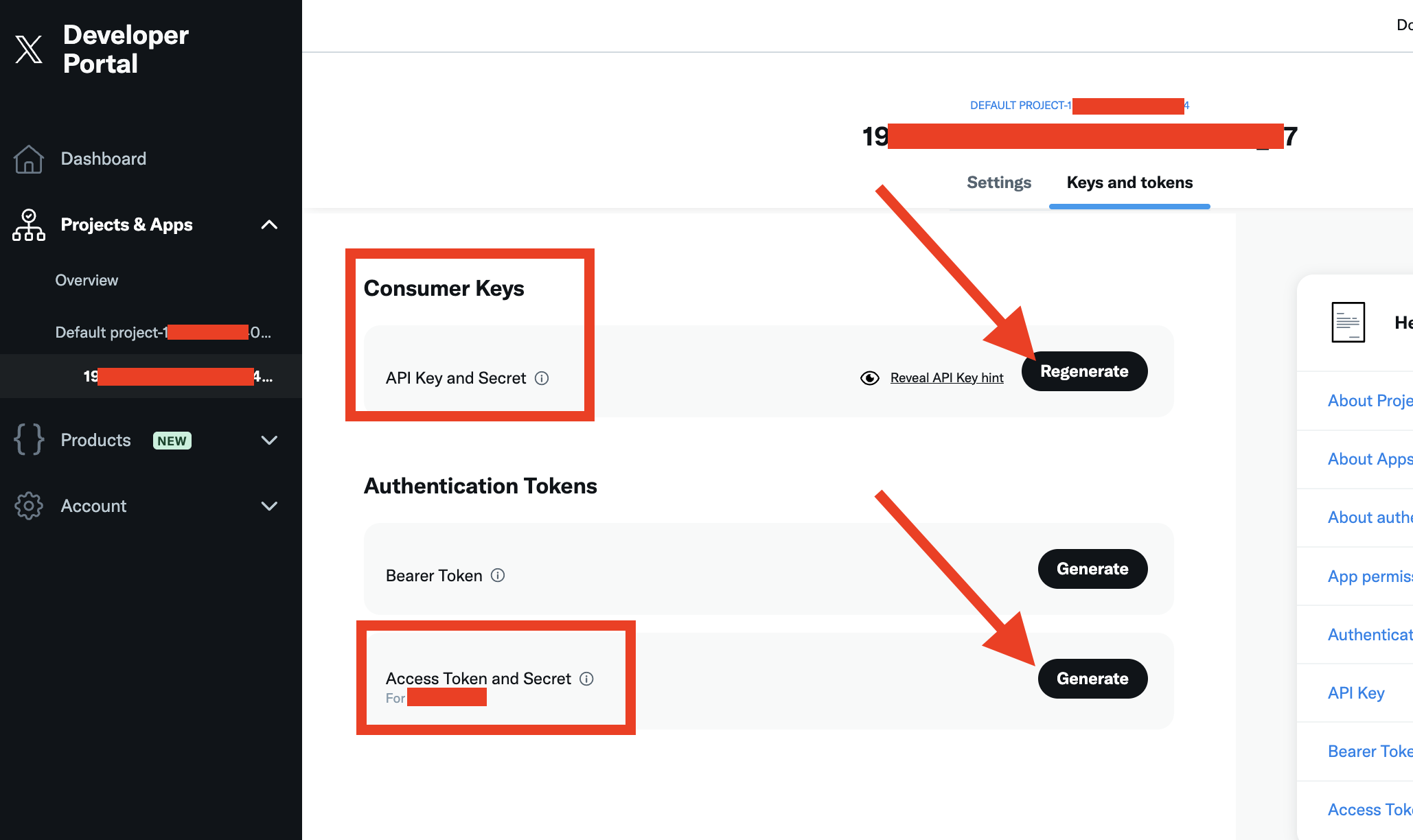Click the Projects & Apps hierarchy icon
The height and width of the screenshot is (840, 1413).
click(29, 225)
